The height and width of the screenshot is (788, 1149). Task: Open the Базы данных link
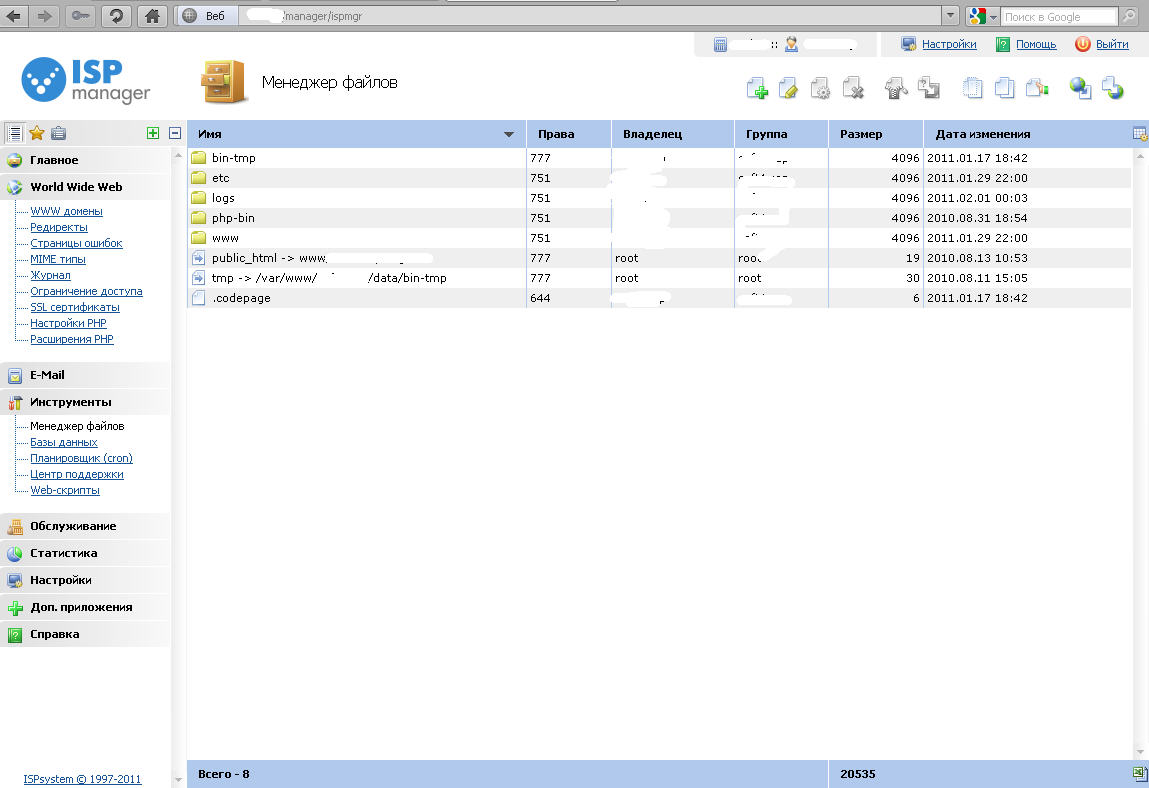coord(63,442)
